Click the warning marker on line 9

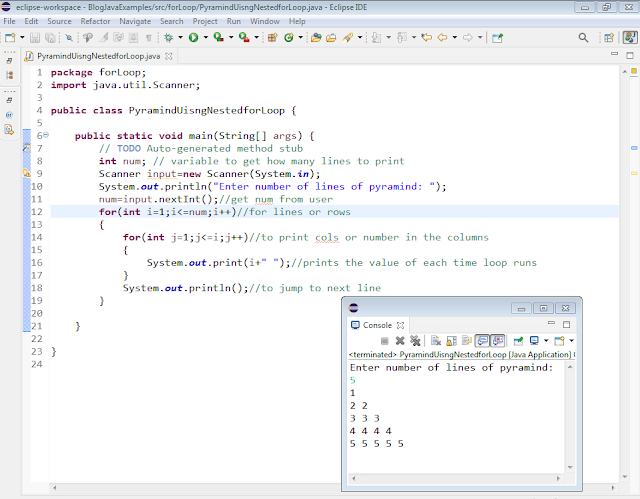point(27,173)
